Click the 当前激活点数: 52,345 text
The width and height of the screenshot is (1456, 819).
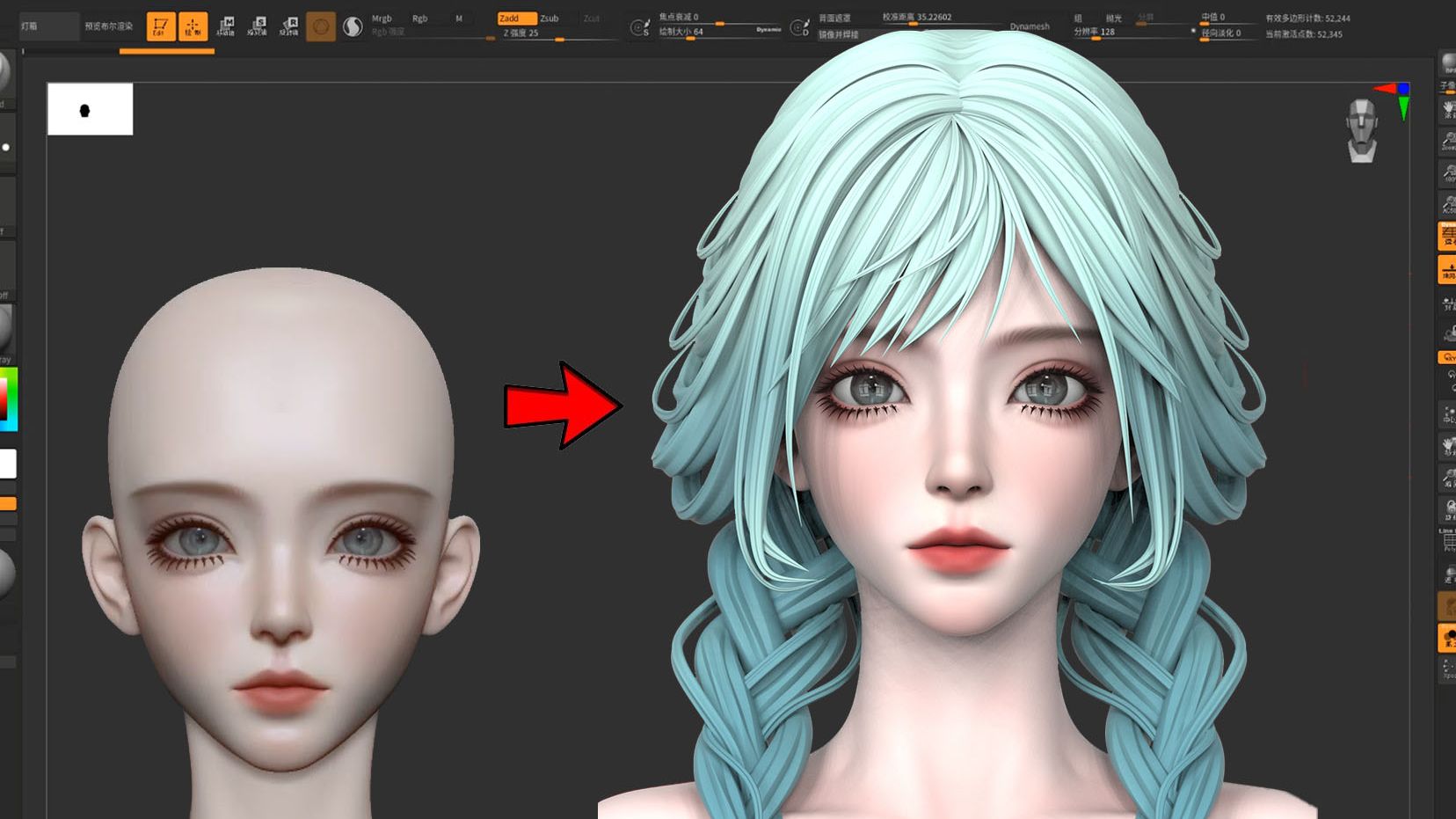tap(1304, 34)
